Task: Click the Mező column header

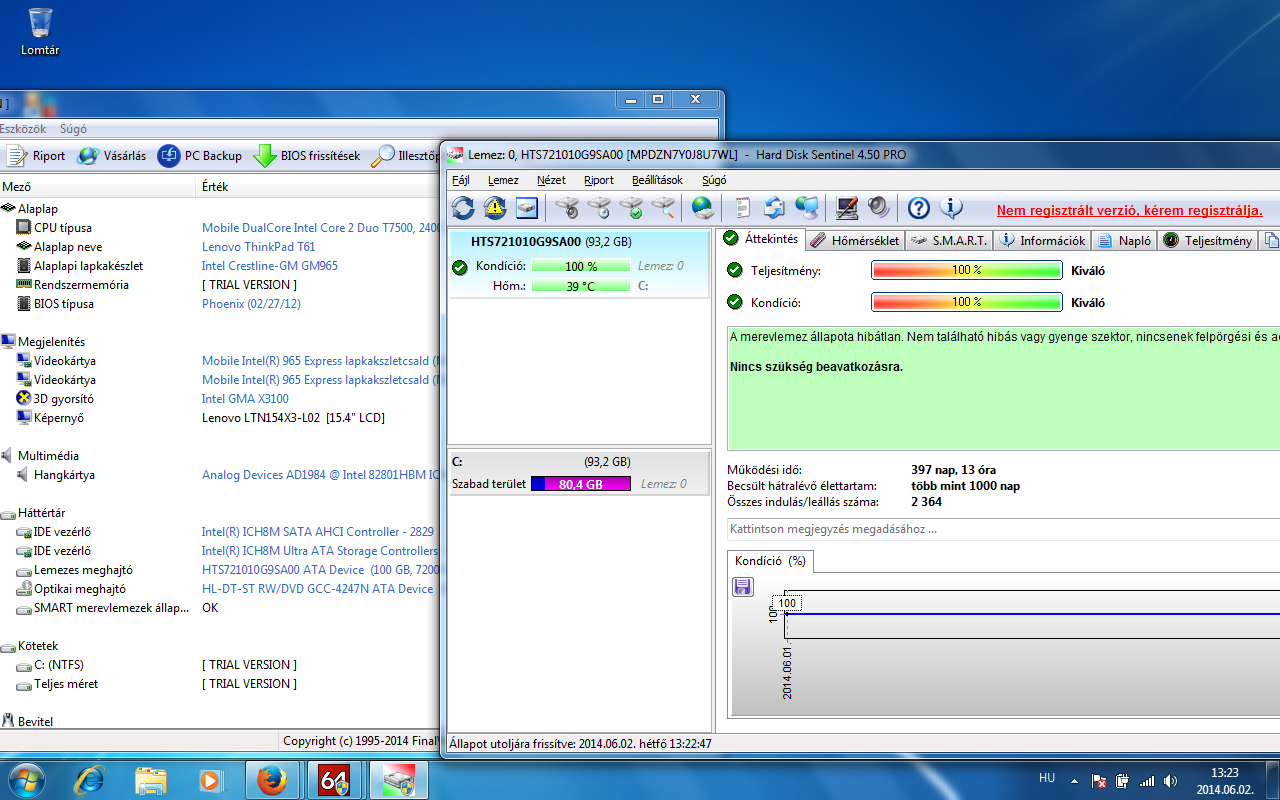Action: pos(98,187)
